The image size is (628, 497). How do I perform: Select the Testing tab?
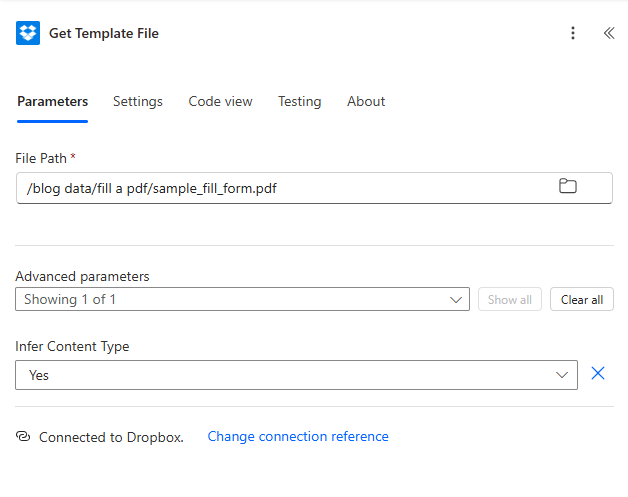coord(299,101)
